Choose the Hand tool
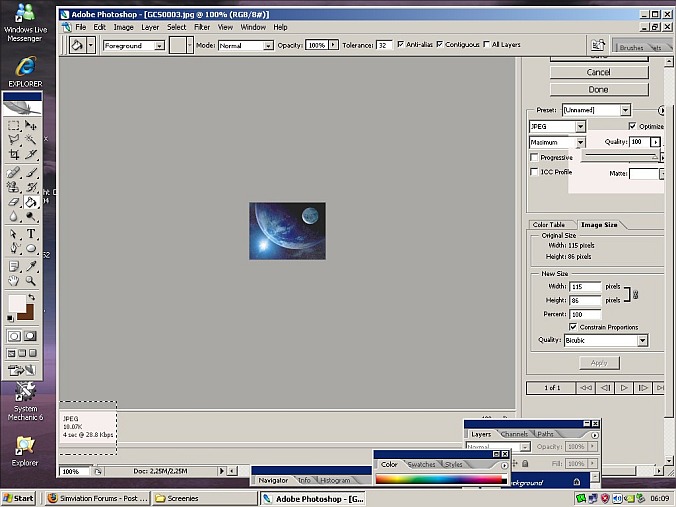The width and height of the screenshot is (676, 507). [x=14, y=281]
